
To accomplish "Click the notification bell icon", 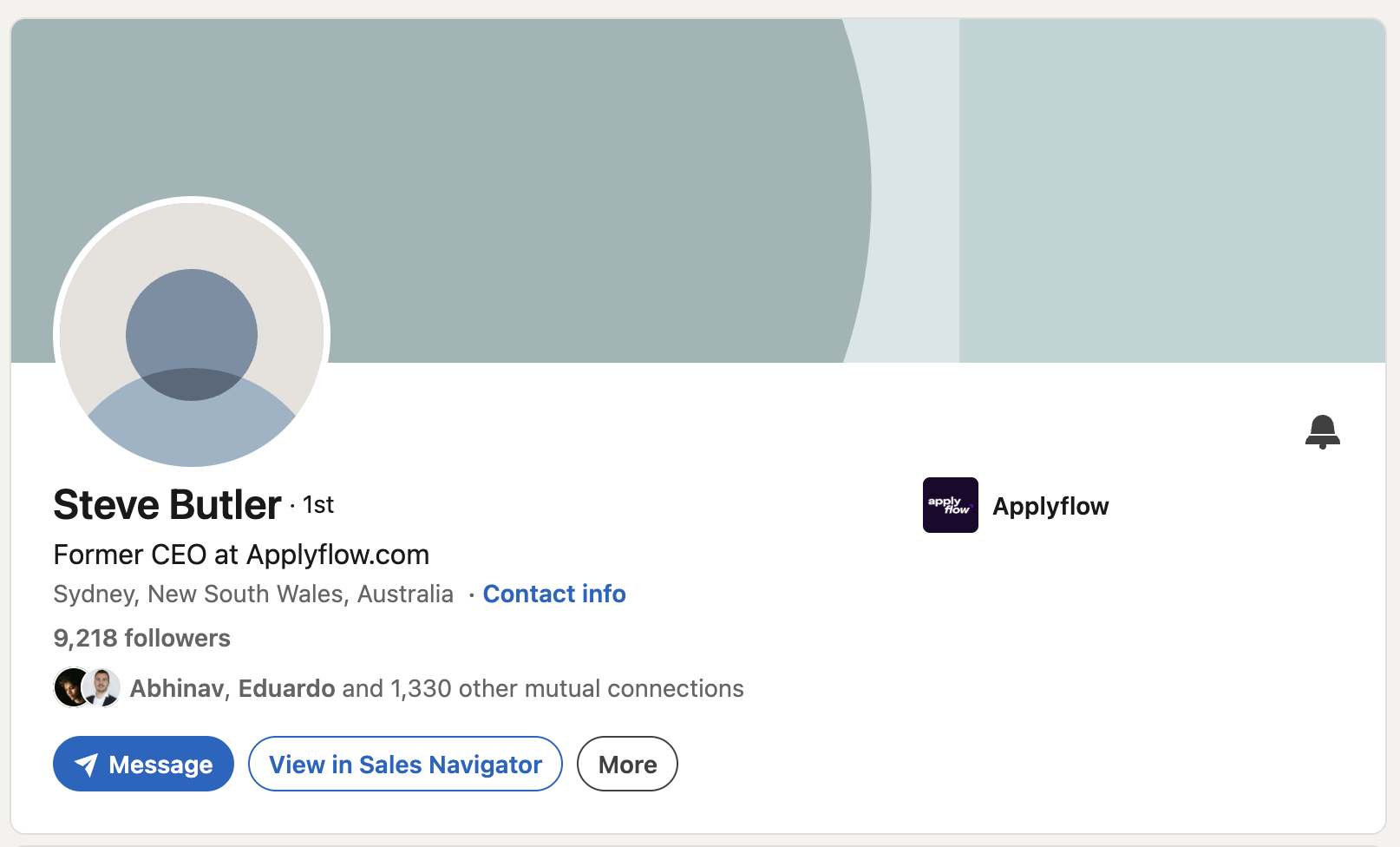I will (1322, 431).
